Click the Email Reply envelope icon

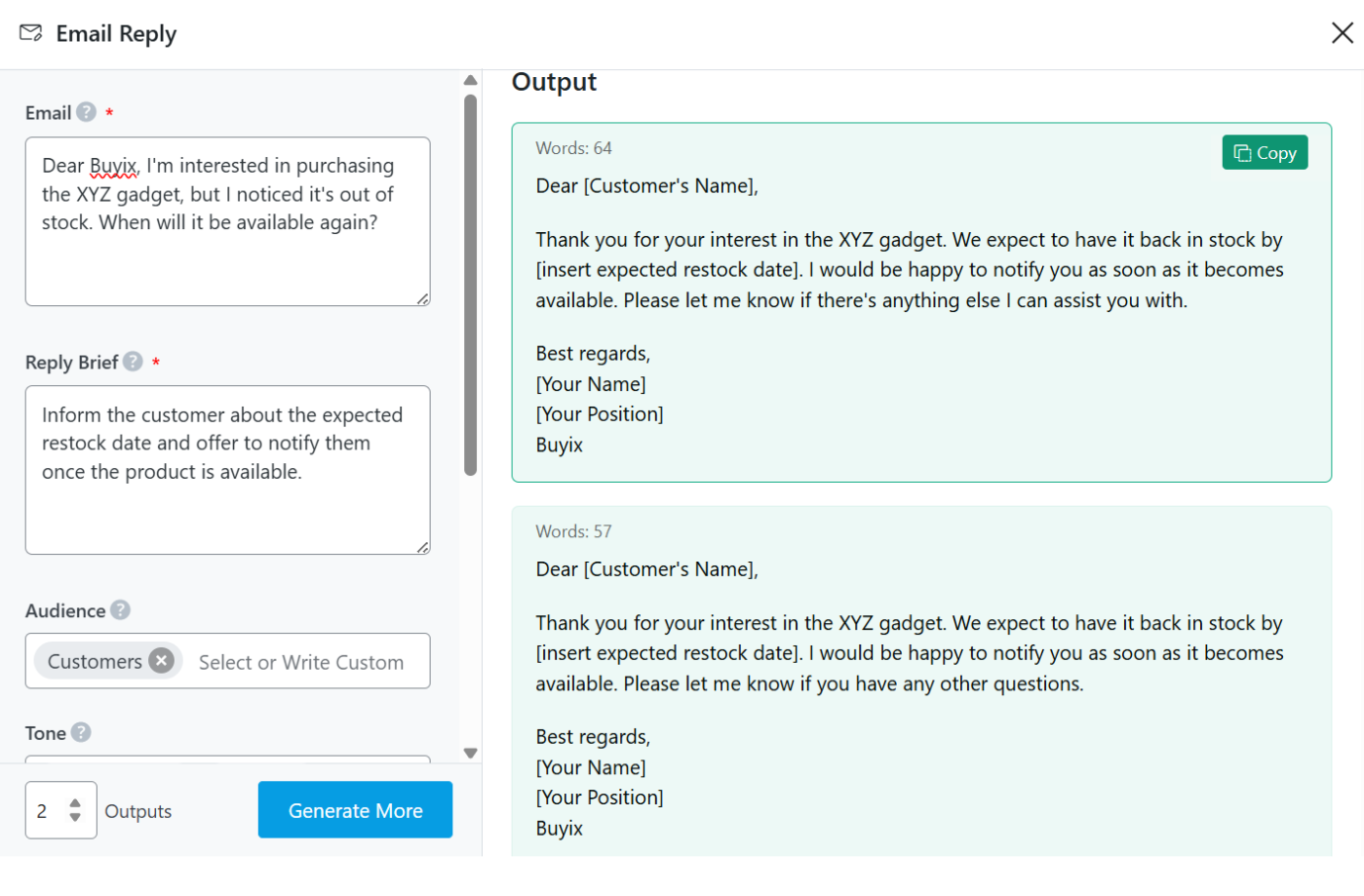click(31, 33)
